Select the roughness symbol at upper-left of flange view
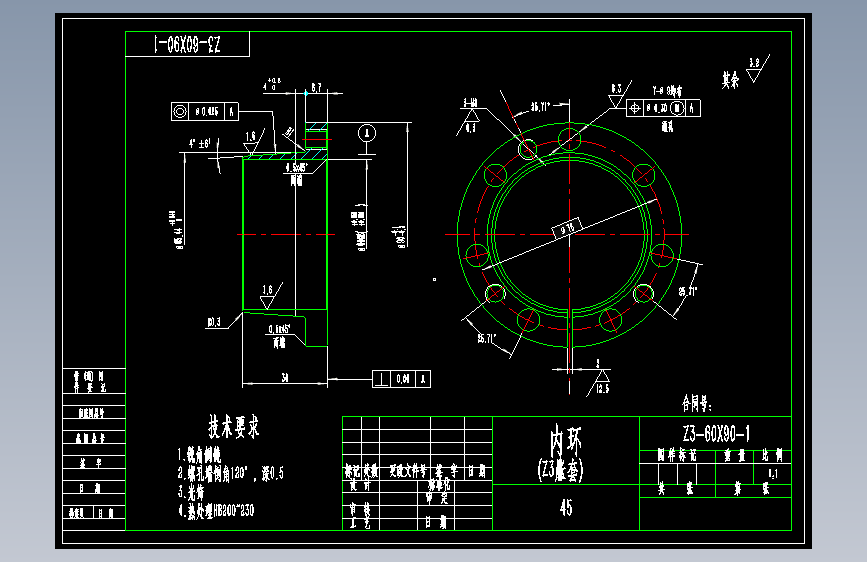 [x=469, y=121]
